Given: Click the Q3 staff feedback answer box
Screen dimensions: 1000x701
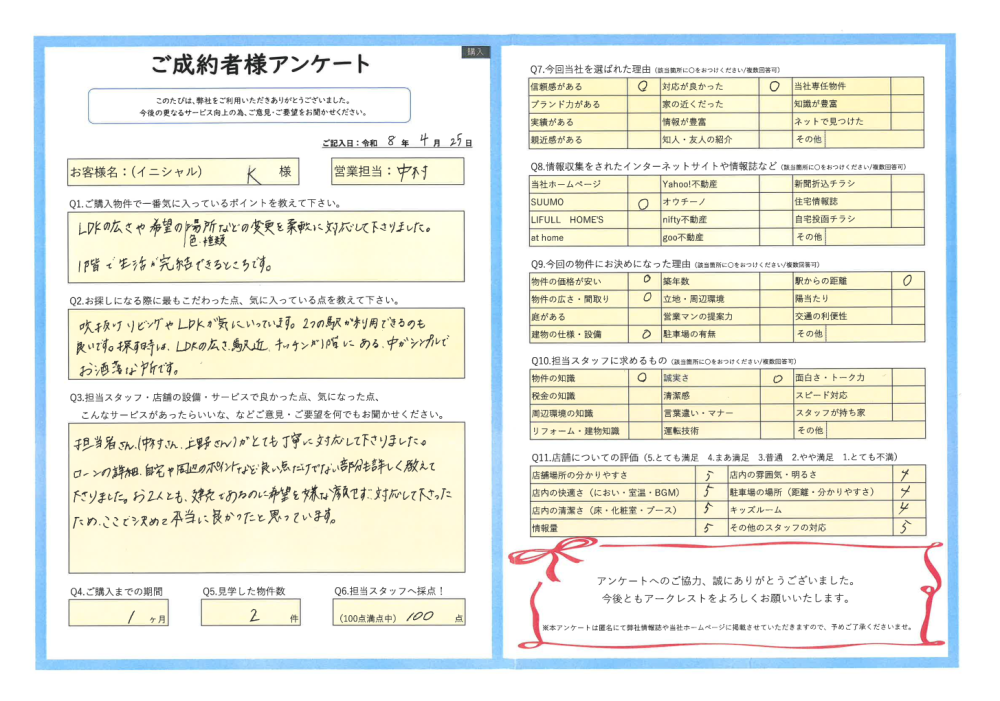Looking at the screenshot, I should [267, 494].
